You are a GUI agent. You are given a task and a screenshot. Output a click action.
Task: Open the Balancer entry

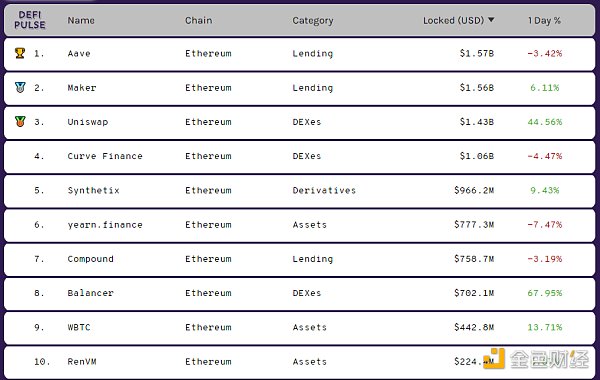coord(90,293)
